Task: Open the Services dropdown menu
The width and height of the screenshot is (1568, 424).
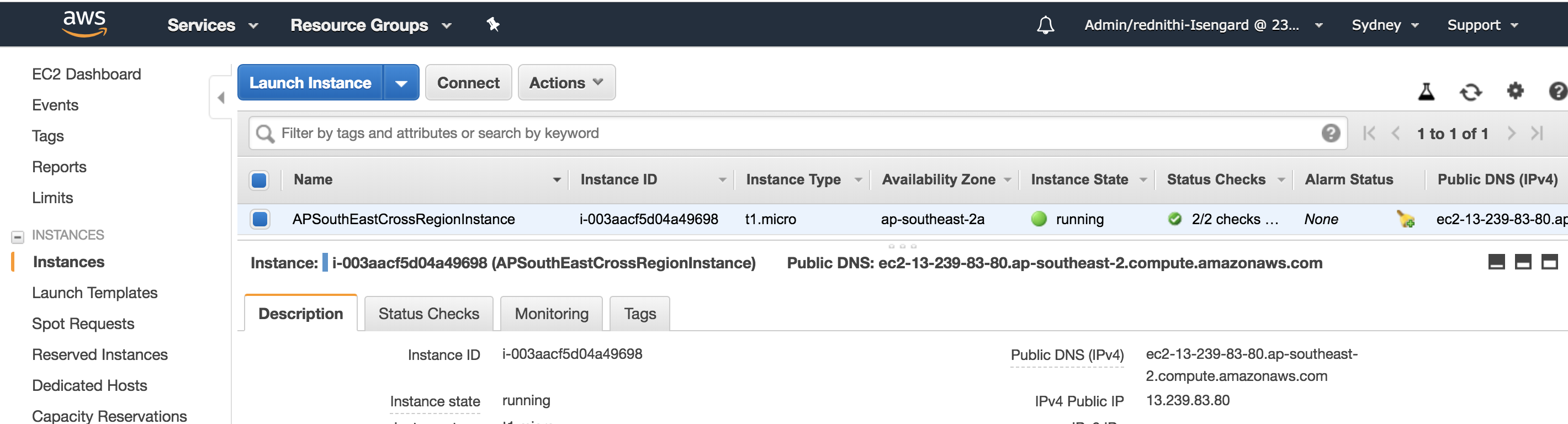Action: click(x=213, y=25)
